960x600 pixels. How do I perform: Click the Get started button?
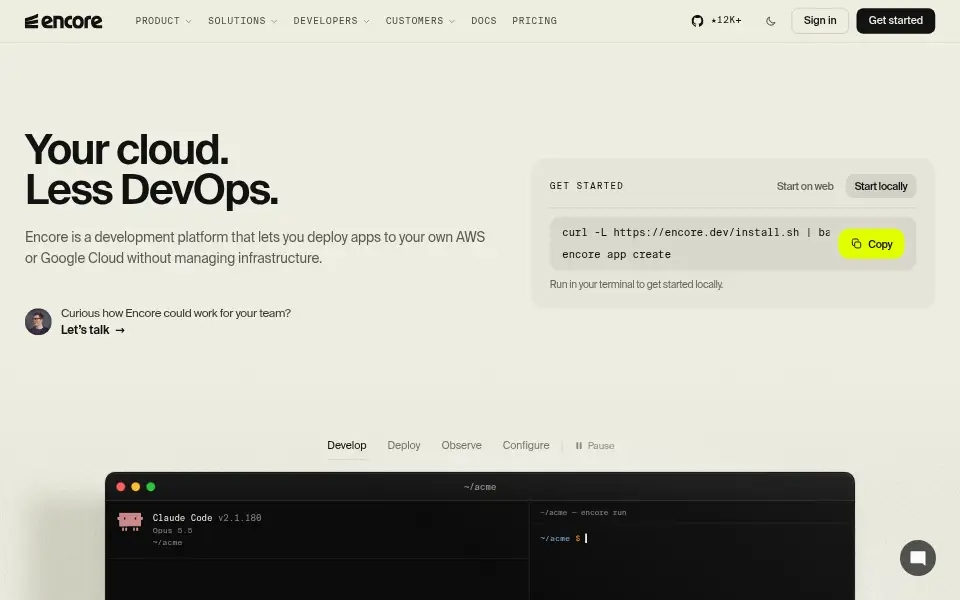[x=896, y=21]
